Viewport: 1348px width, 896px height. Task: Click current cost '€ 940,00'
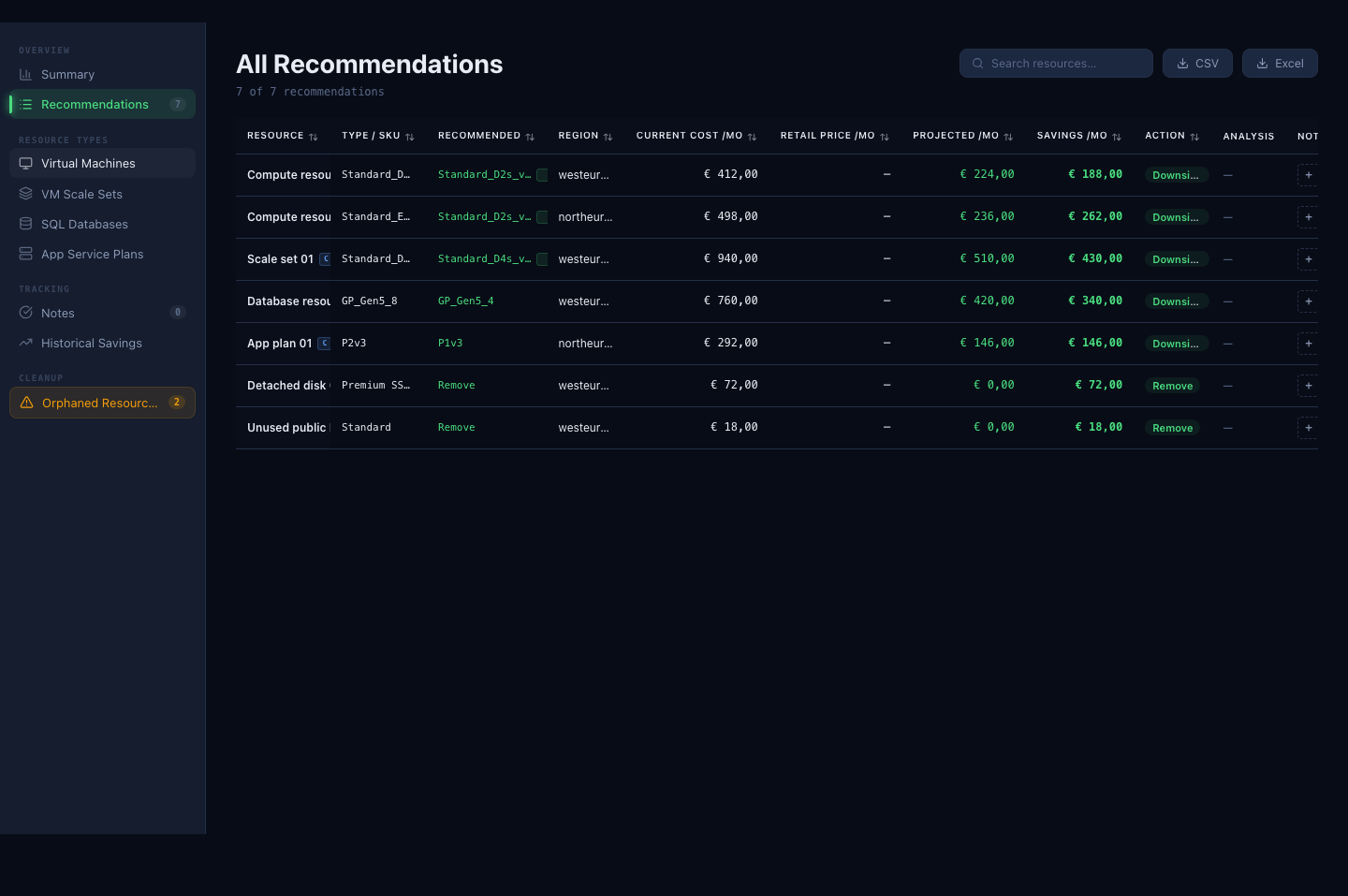pyautogui.click(x=730, y=259)
